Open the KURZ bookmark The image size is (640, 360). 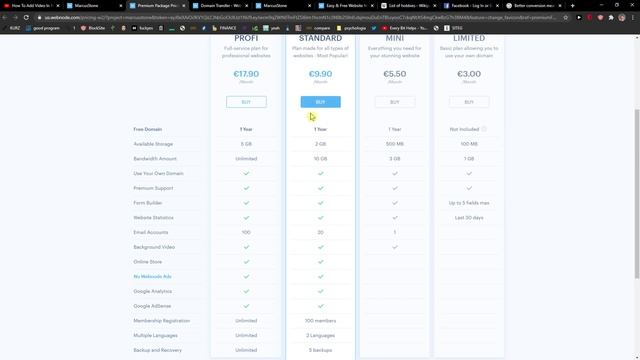tap(11, 28)
